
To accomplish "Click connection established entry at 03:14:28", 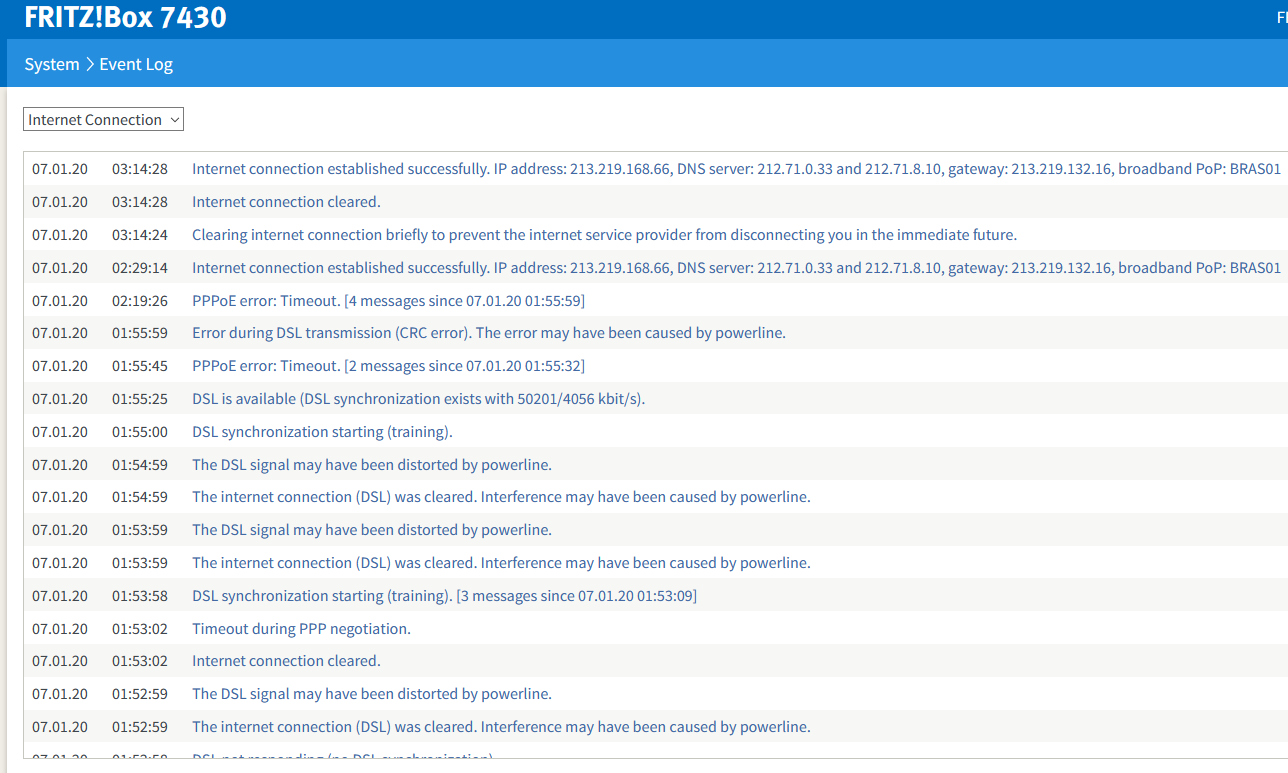I will pos(735,169).
